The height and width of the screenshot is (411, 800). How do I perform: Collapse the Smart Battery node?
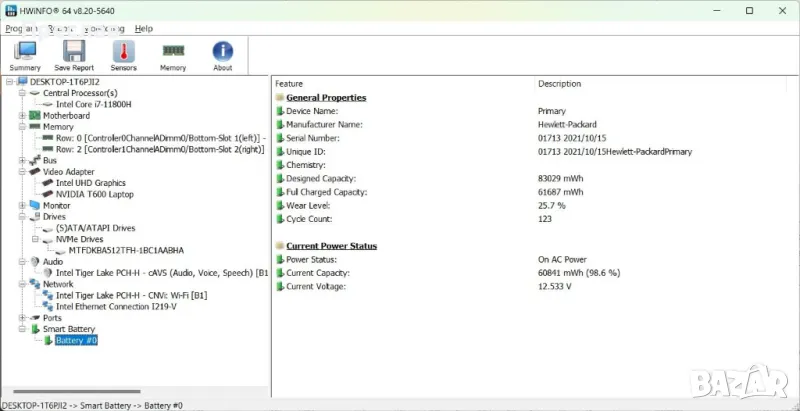coord(22,329)
